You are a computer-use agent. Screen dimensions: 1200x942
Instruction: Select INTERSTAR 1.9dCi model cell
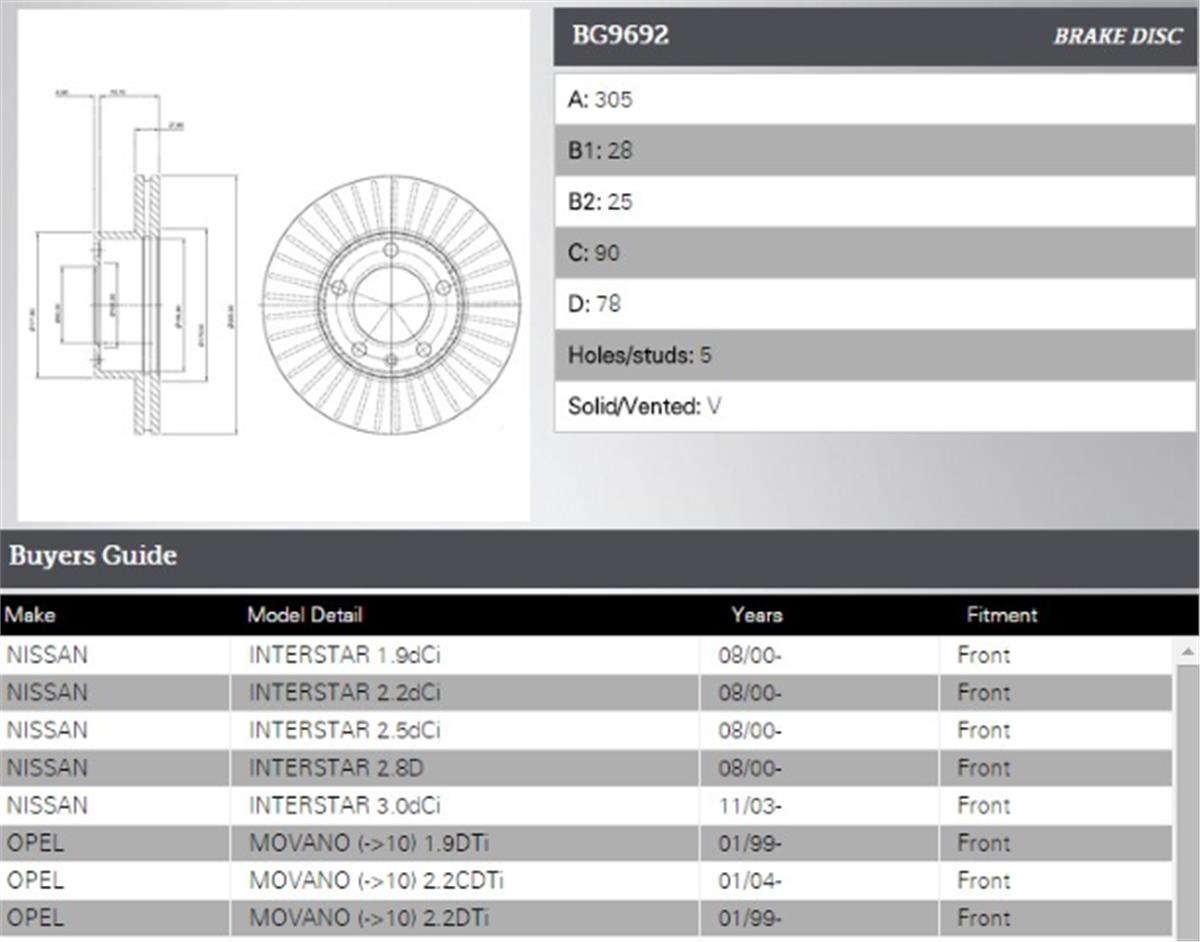pyautogui.click(x=465, y=655)
